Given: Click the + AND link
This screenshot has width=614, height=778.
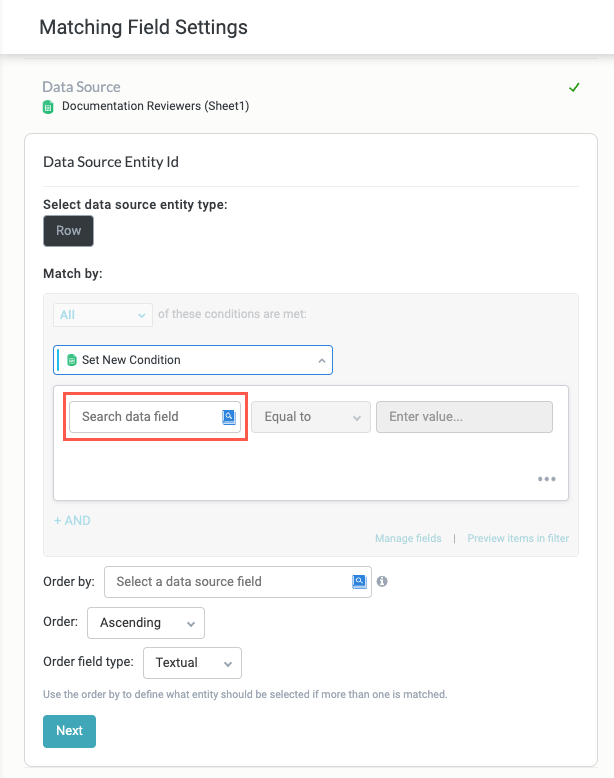Looking at the screenshot, I should pyautogui.click(x=72, y=520).
